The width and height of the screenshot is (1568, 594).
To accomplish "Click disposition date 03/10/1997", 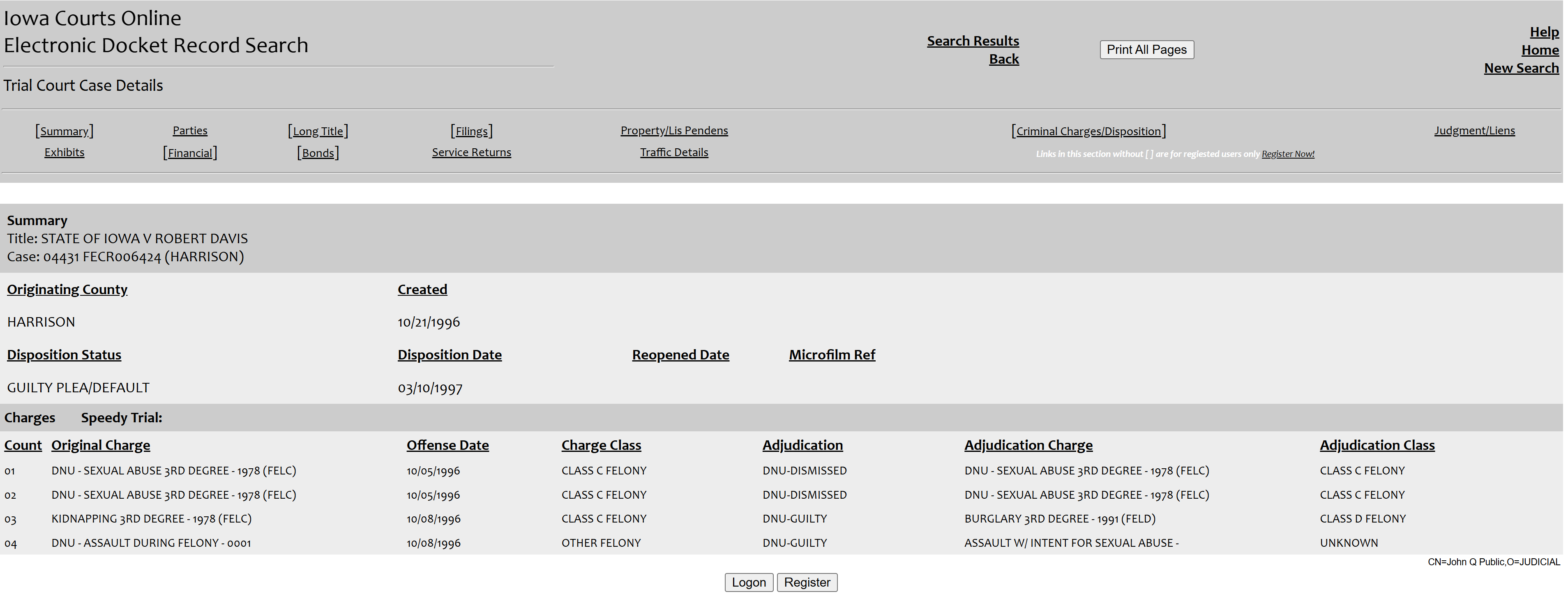I will [x=430, y=388].
